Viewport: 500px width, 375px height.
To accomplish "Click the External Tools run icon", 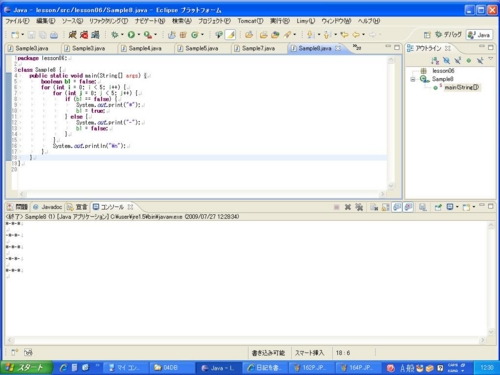I will pos(147,35).
